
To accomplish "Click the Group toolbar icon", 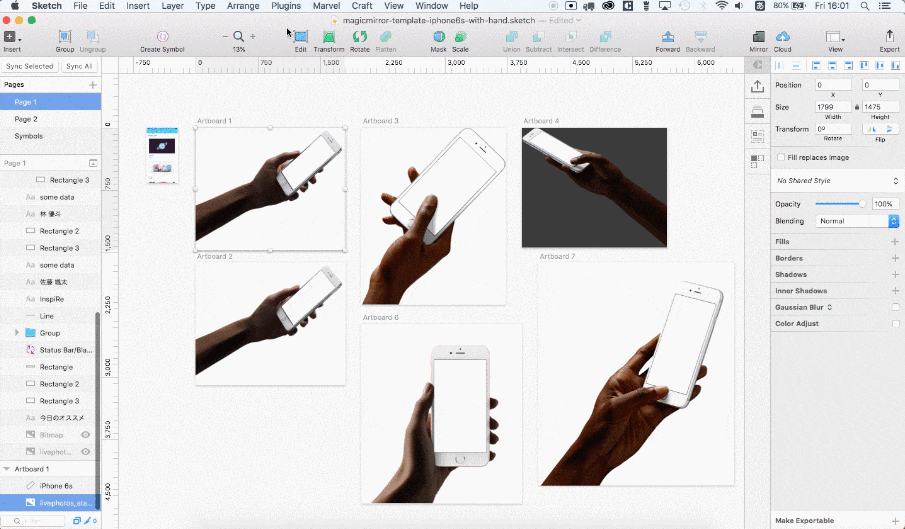I will [x=65, y=37].
